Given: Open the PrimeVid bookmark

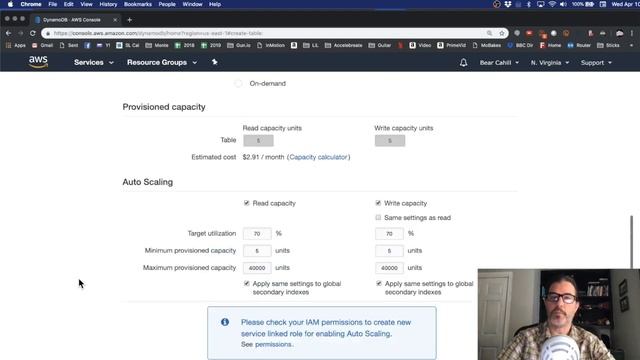Looking at the screenshot, I should pyautogui.click(x=451, y=45).
